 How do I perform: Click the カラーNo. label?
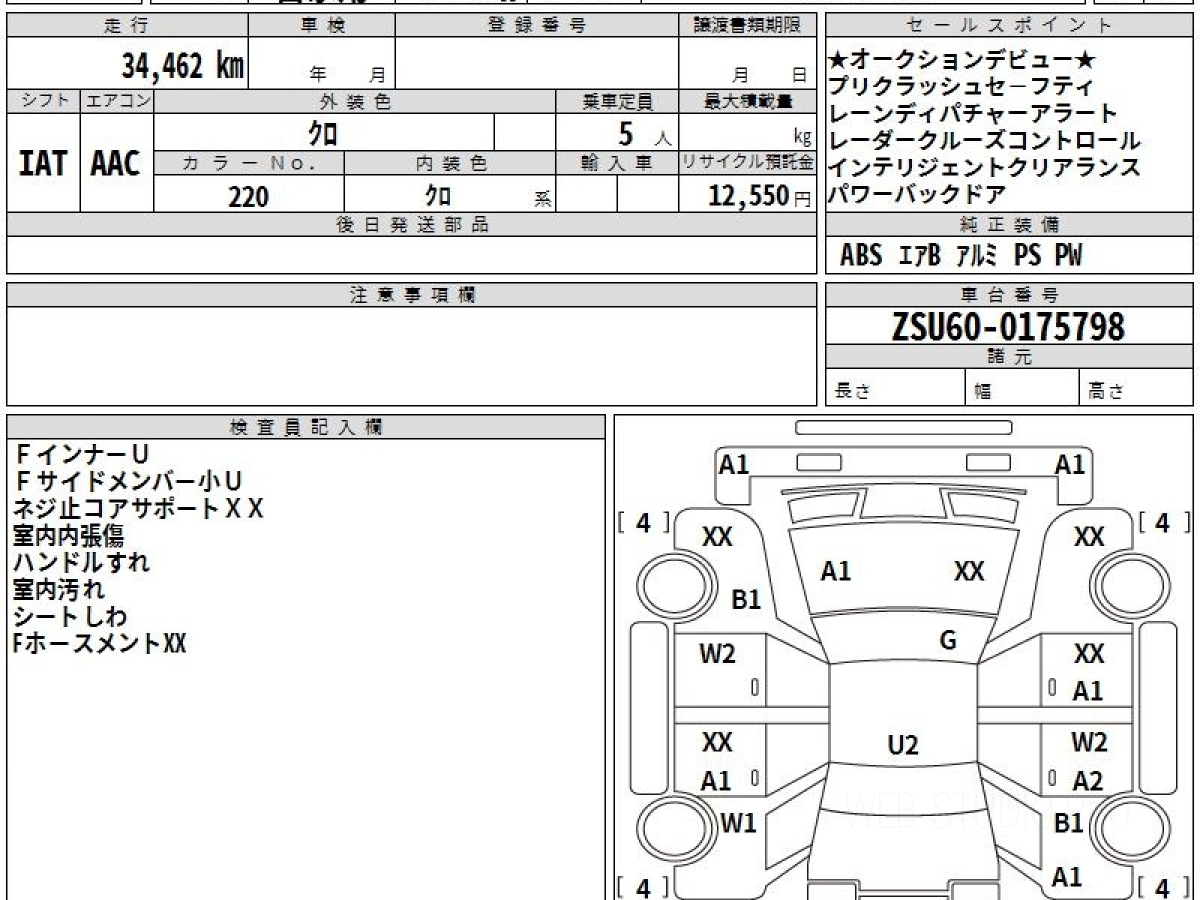coord(249,163)
